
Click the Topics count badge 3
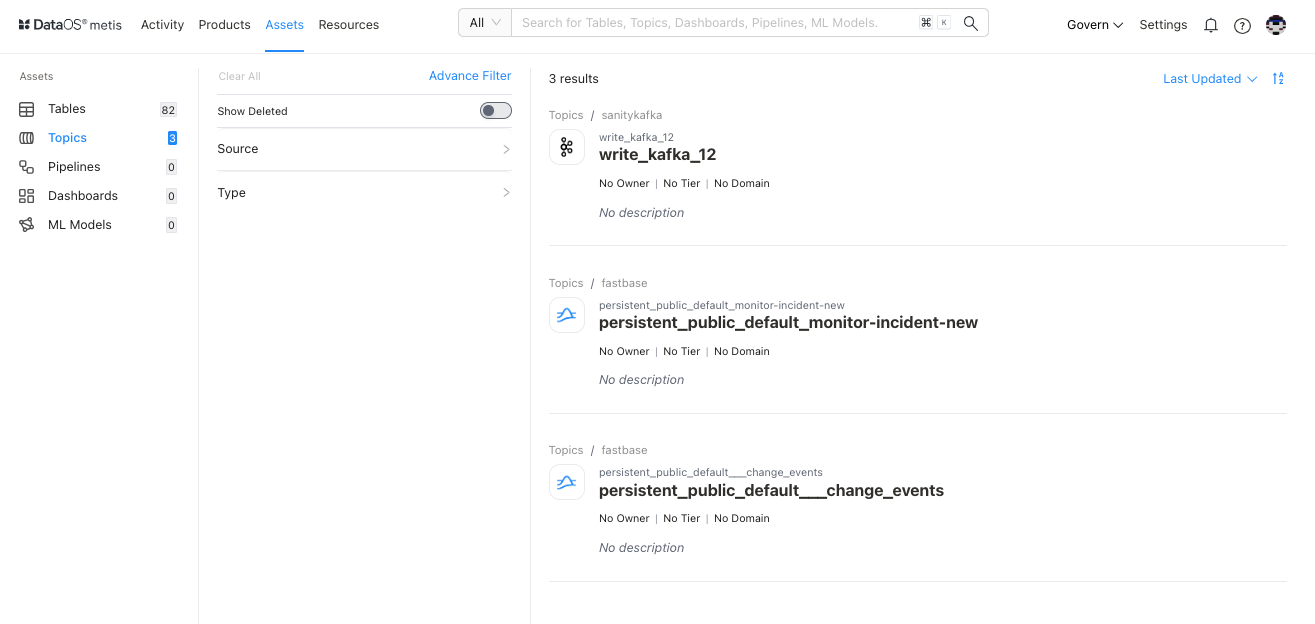pyautogui.click(x=172, y=139)
